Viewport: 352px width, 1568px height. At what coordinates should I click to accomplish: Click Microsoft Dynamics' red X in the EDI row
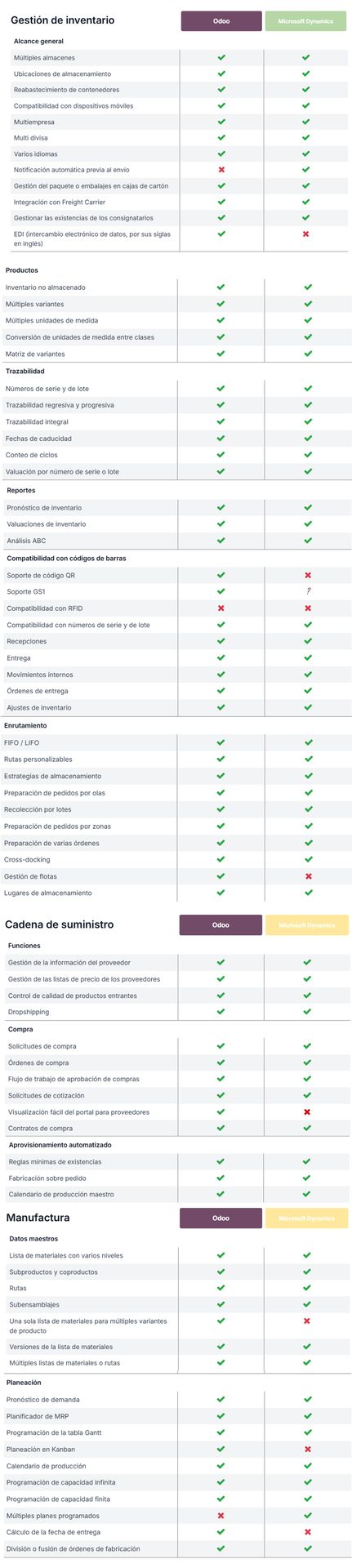click(x=305, y=234)
